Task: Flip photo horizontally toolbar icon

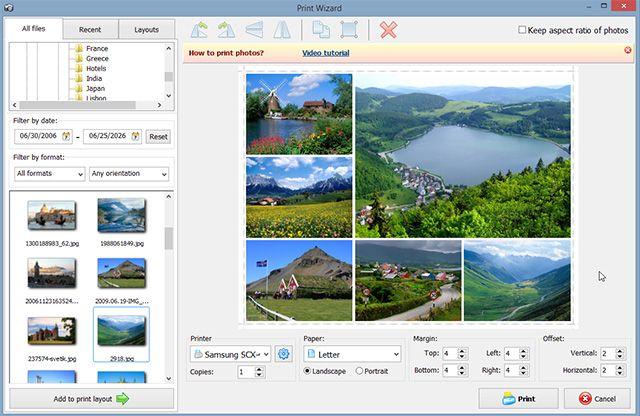Action: click(x=282, y=30)
